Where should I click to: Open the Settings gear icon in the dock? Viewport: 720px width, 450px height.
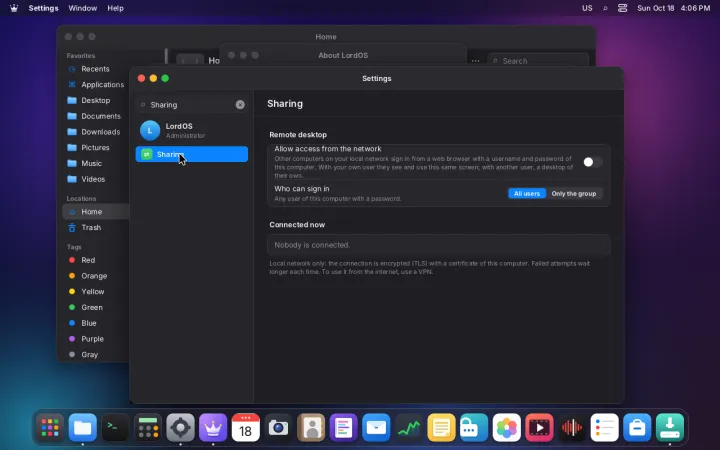(x=180, y=428)
